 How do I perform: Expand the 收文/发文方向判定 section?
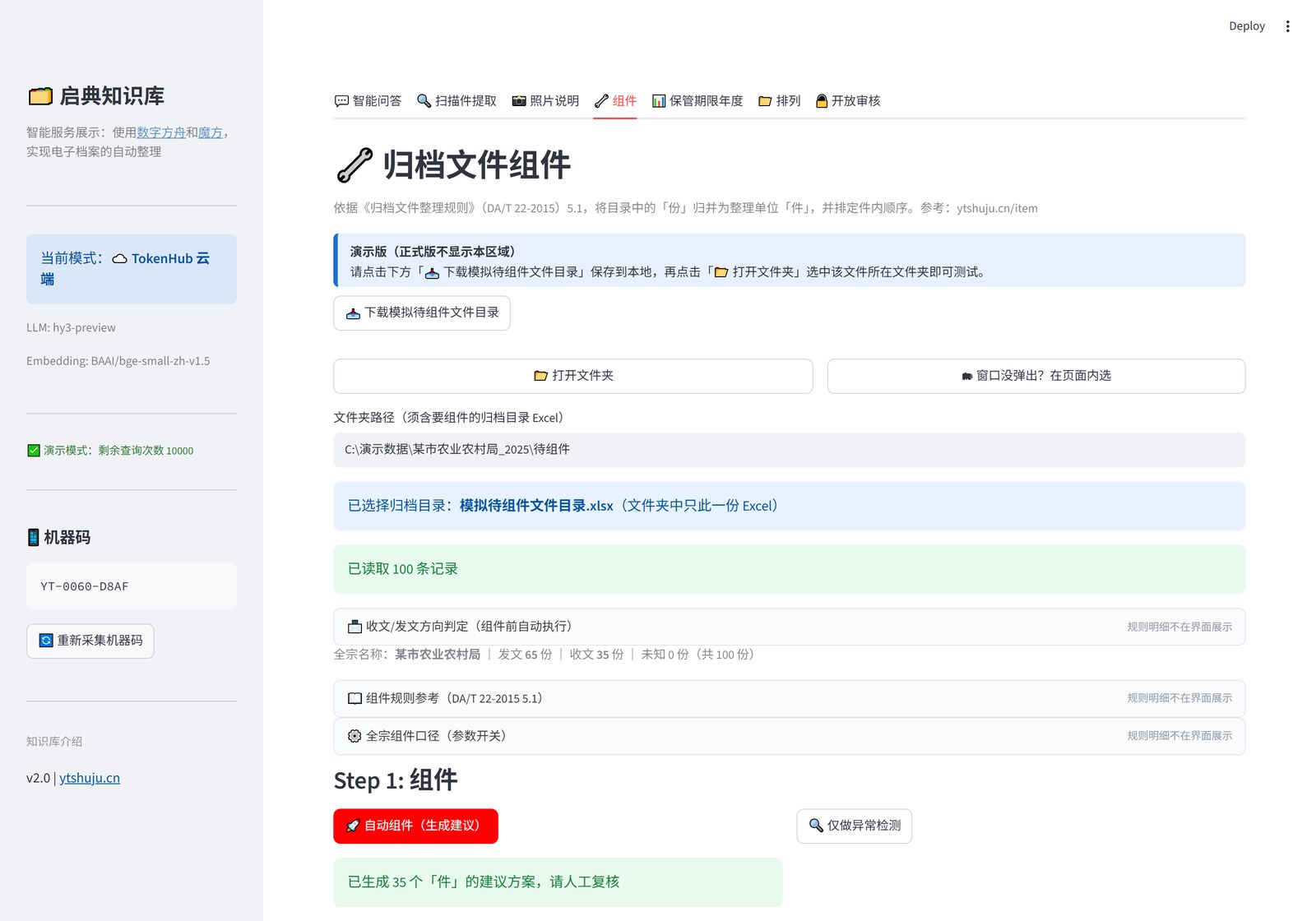point(790,627)
